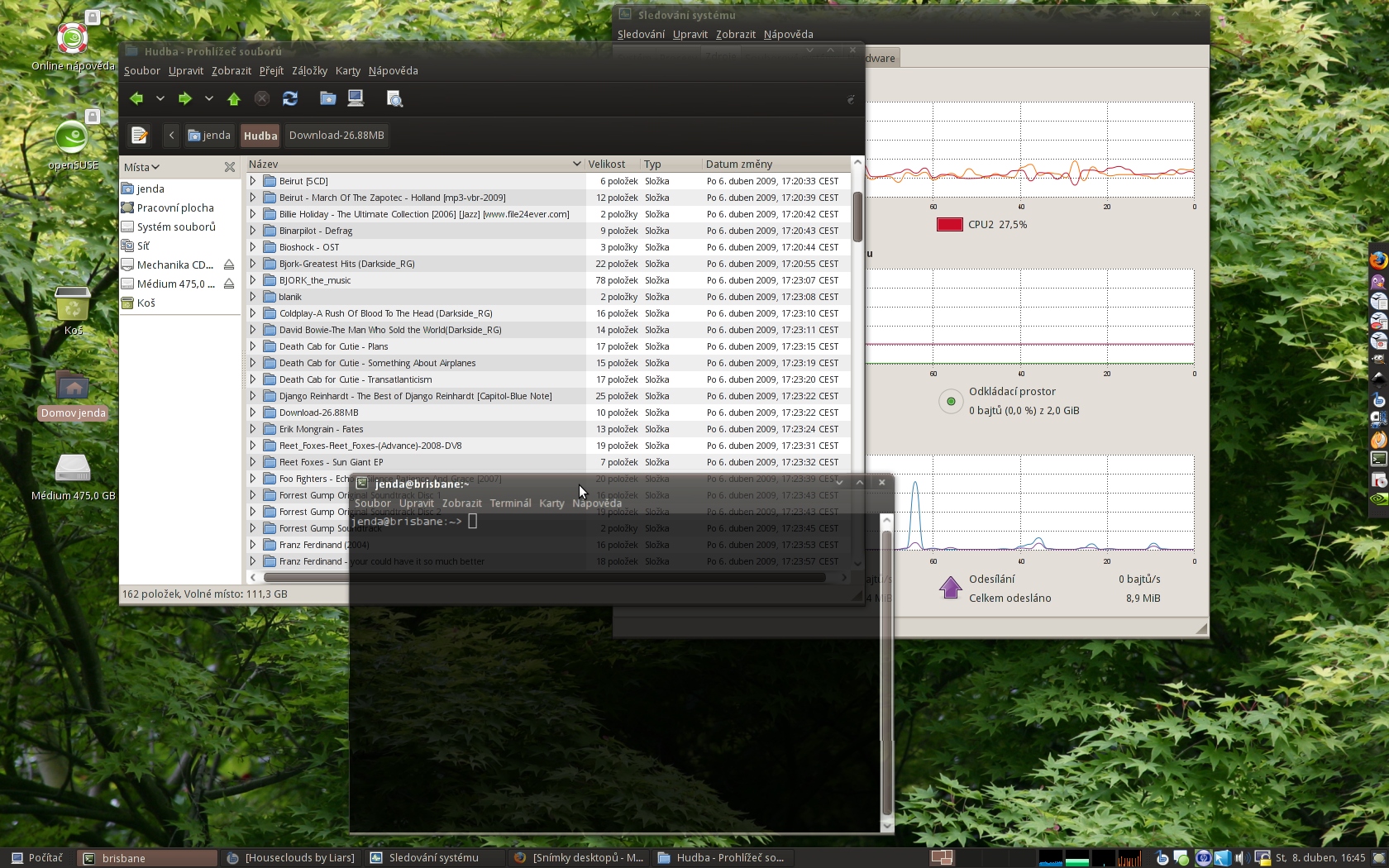
Task: Open Sledování menu in system monitor
Action: pyautogui.click(x=641, y=34)
